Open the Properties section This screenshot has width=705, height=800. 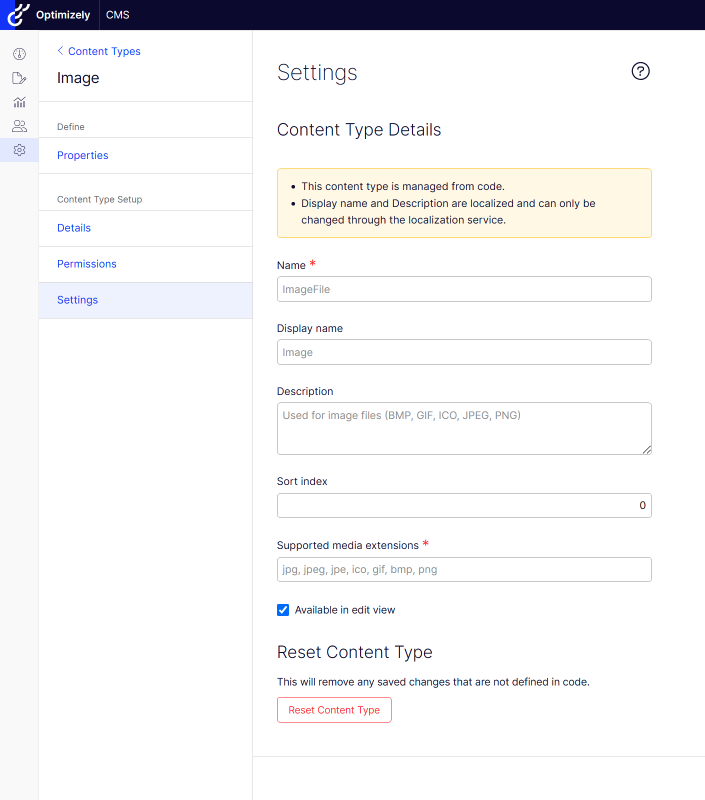[x=83, y=156]
